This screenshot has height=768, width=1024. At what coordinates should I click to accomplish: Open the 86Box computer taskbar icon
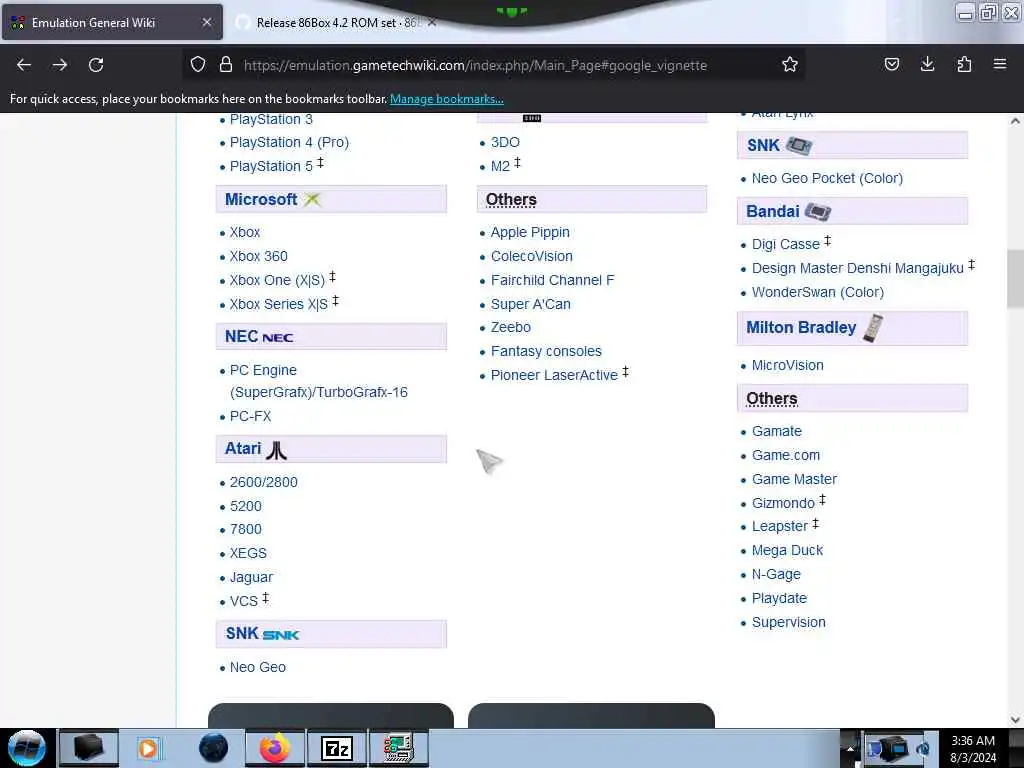[x=398, y=748]
